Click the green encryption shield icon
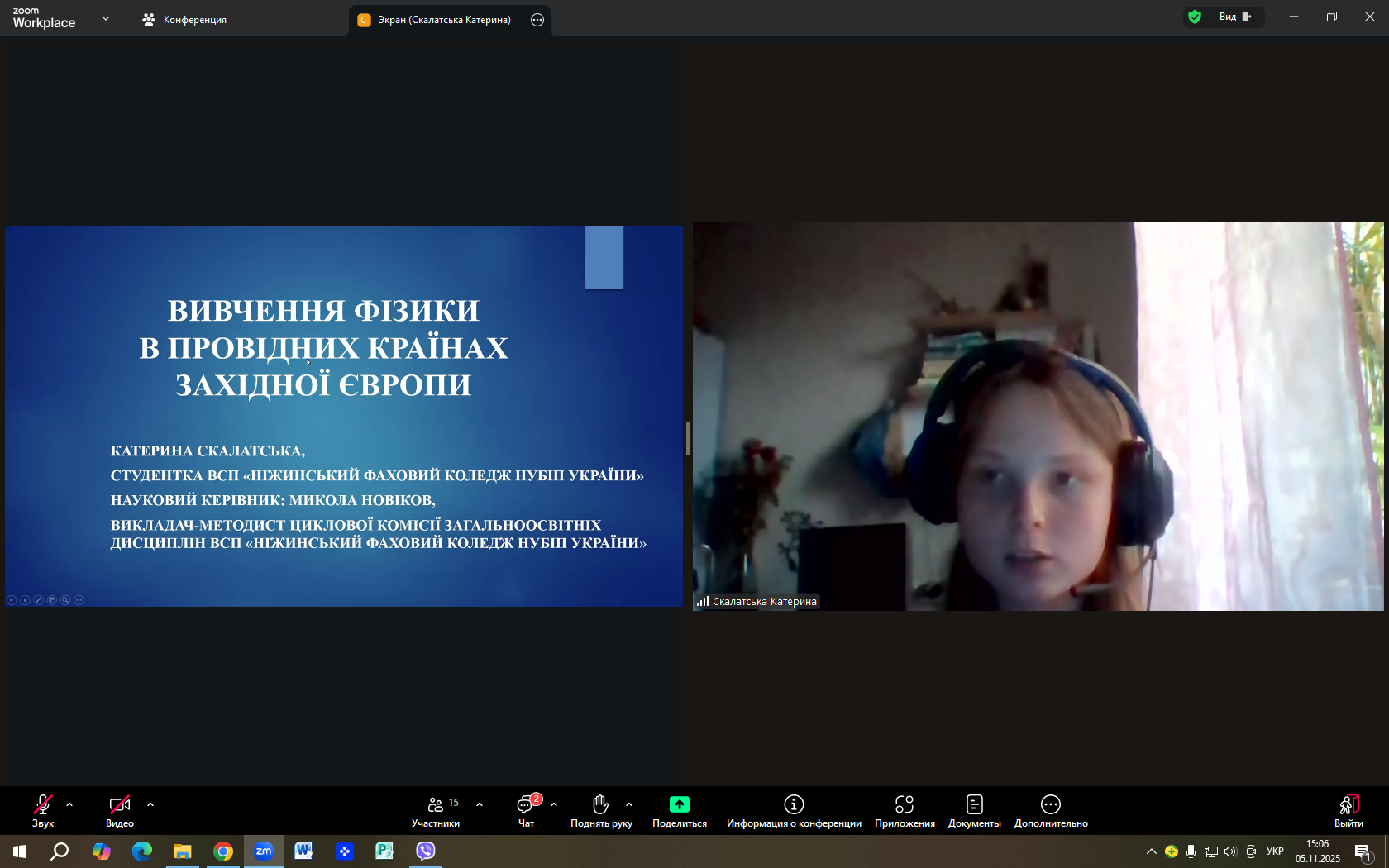The image size is (1389, 868). tap(1195, 17)
